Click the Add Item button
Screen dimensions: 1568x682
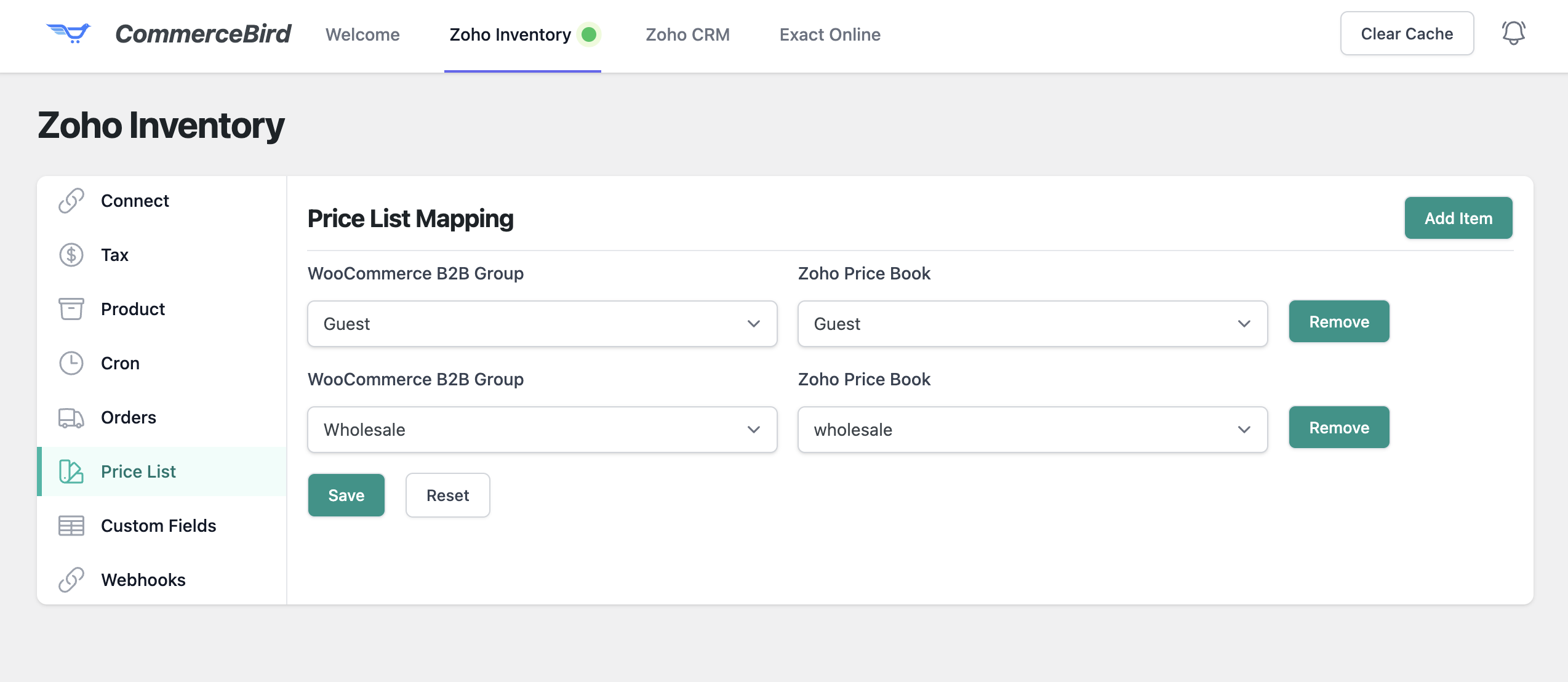(x=1458, y=218)
